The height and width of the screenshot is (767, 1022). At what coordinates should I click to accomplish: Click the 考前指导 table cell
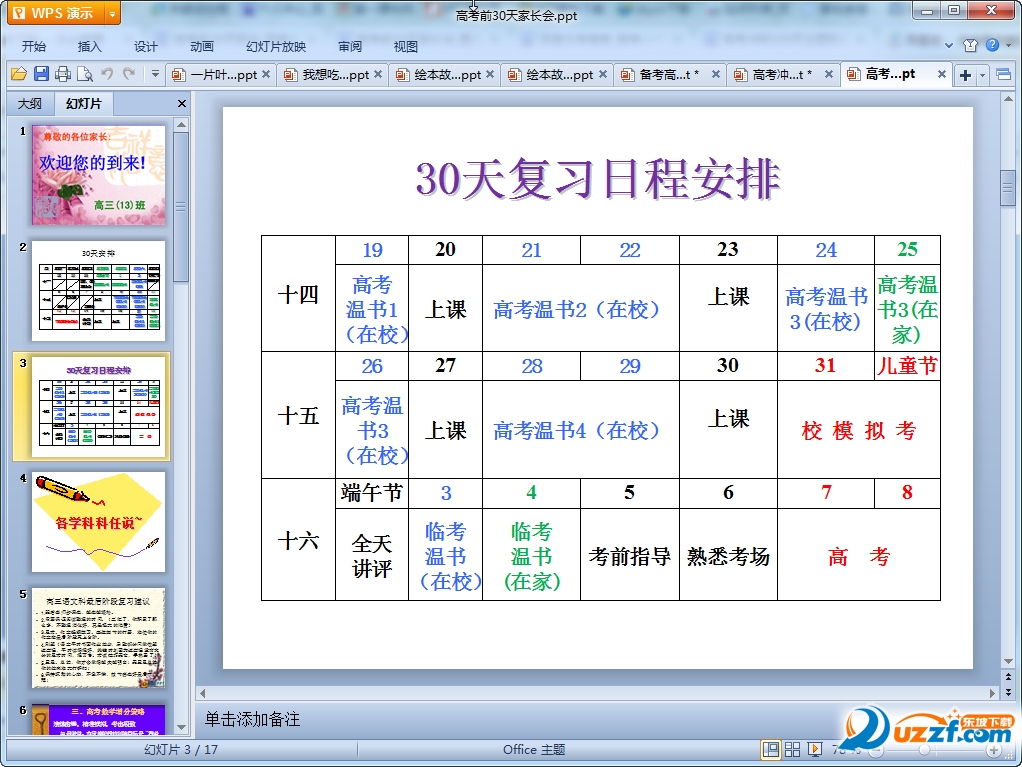[x=630, y=556]
